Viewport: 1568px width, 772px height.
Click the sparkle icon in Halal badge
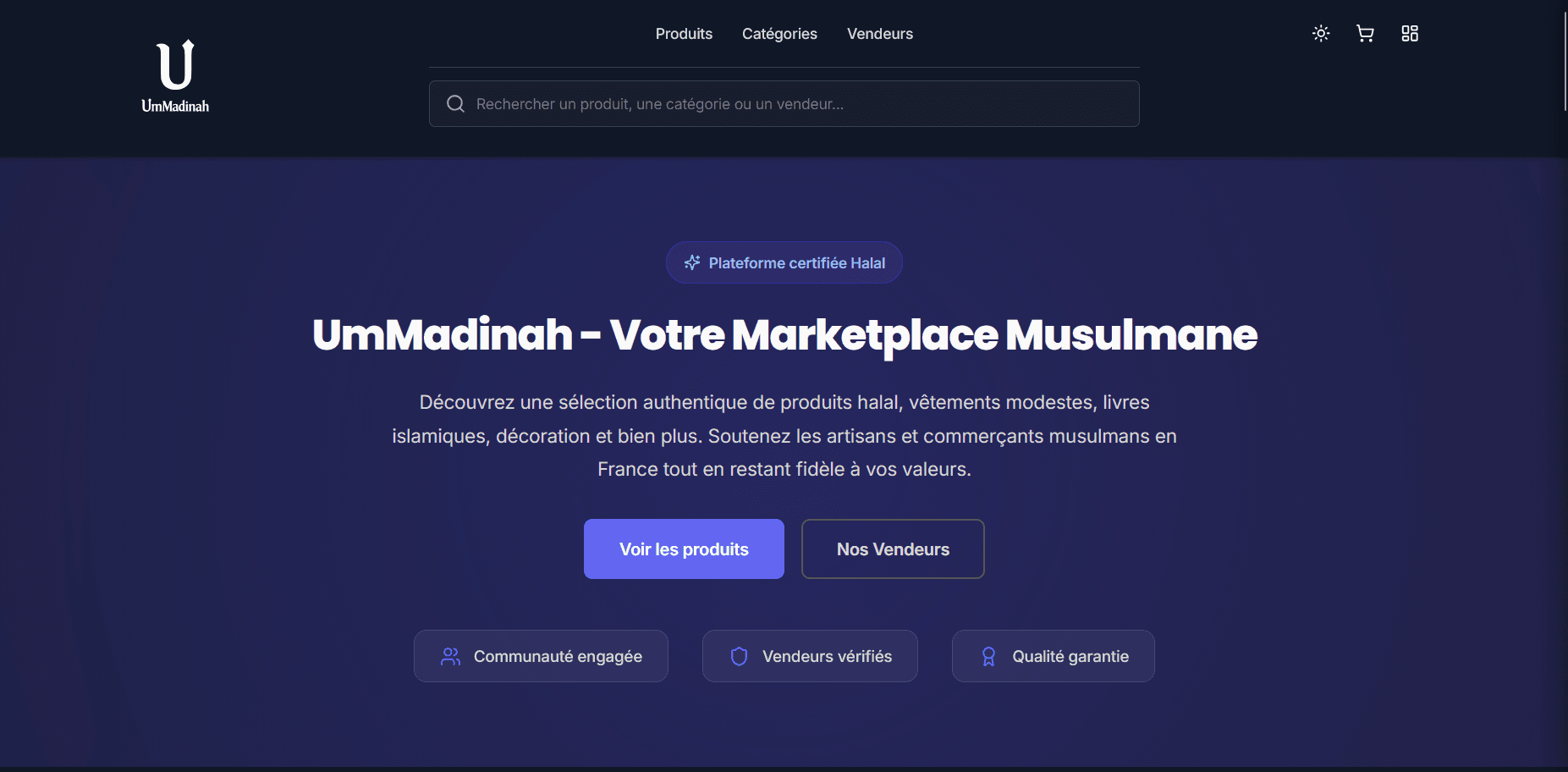tap(692, 263)
